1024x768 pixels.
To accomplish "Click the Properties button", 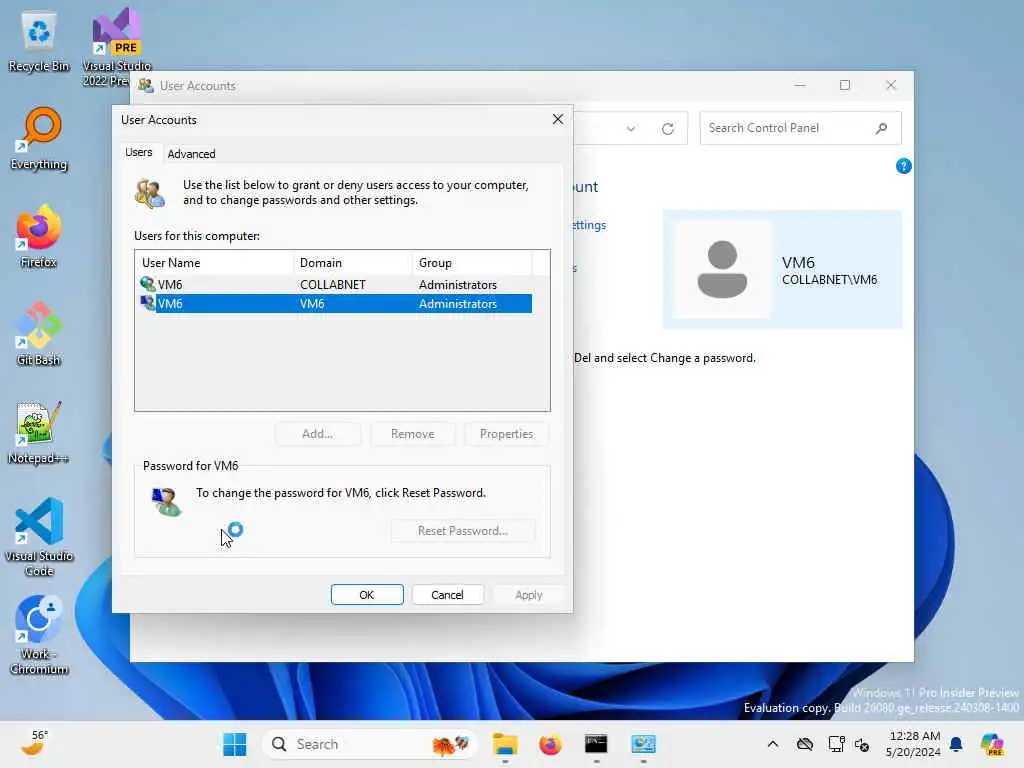I will 507,434.
